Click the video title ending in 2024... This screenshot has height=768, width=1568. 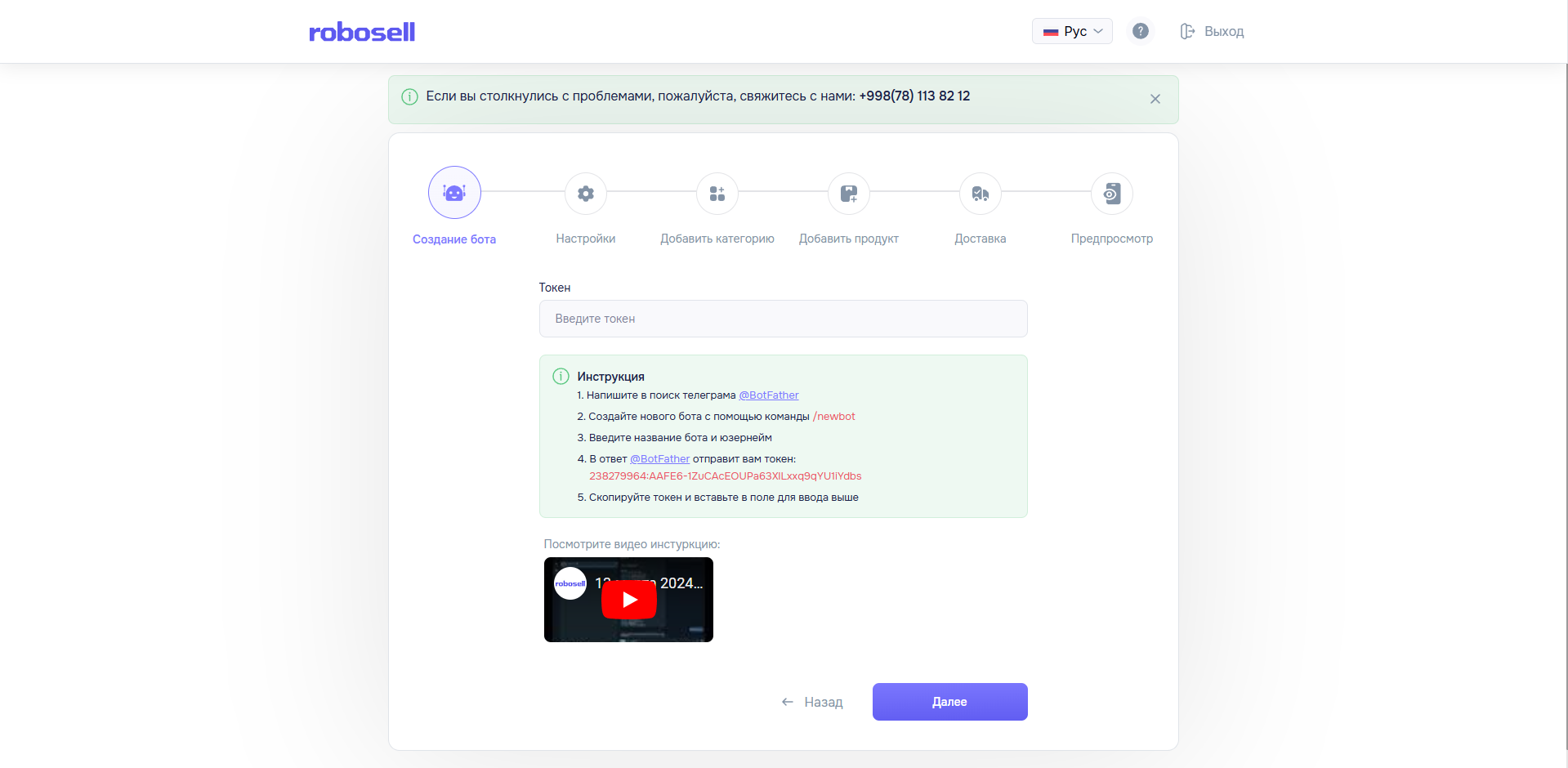click(x=649, y=583)
